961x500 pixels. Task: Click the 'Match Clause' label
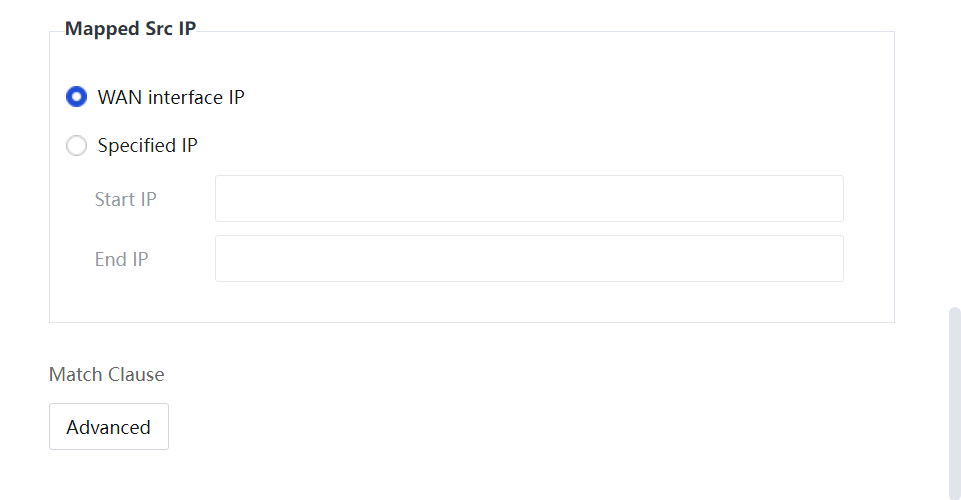point(106,374)
